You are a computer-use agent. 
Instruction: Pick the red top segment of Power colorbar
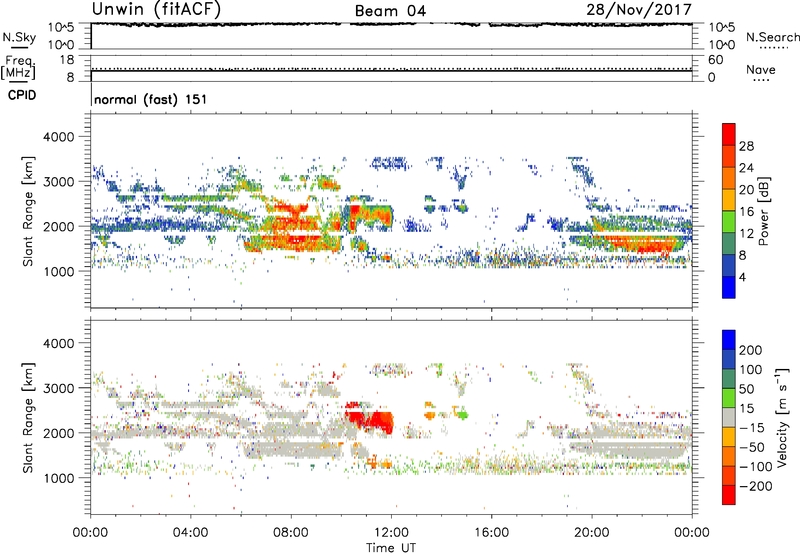[729, 134]
